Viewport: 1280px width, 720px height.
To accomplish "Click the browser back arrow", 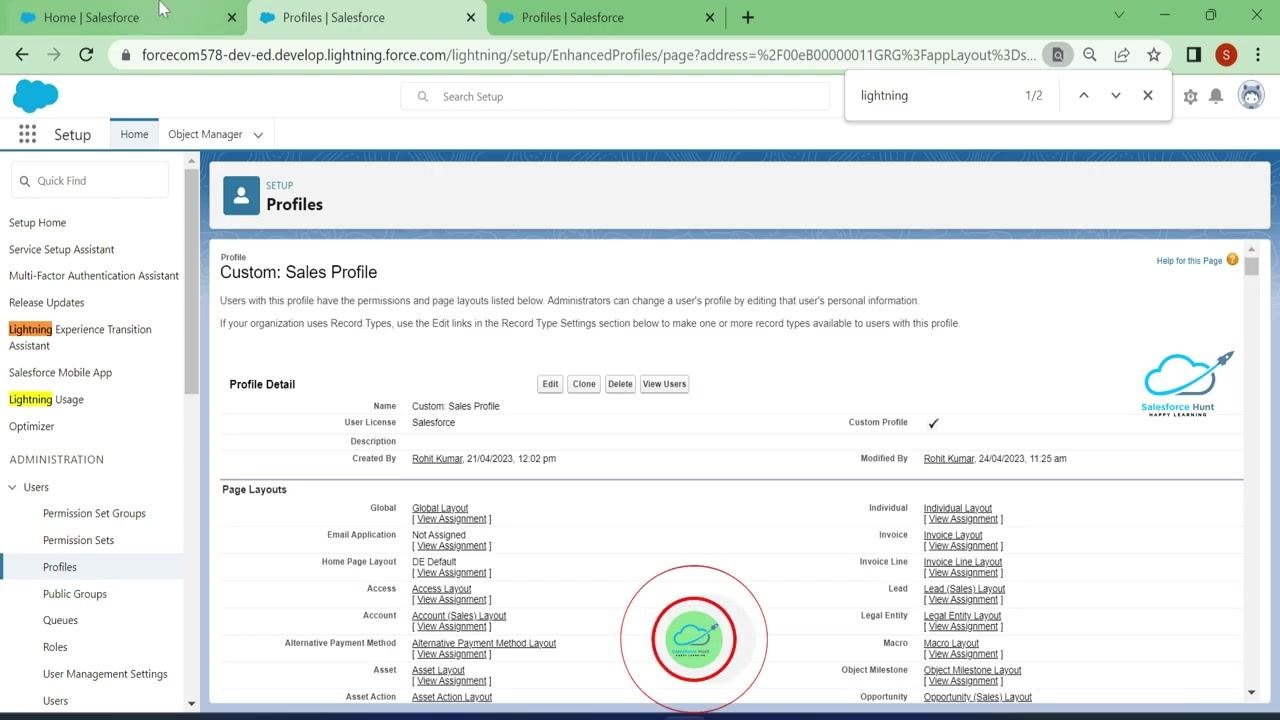I will [22, 55].
